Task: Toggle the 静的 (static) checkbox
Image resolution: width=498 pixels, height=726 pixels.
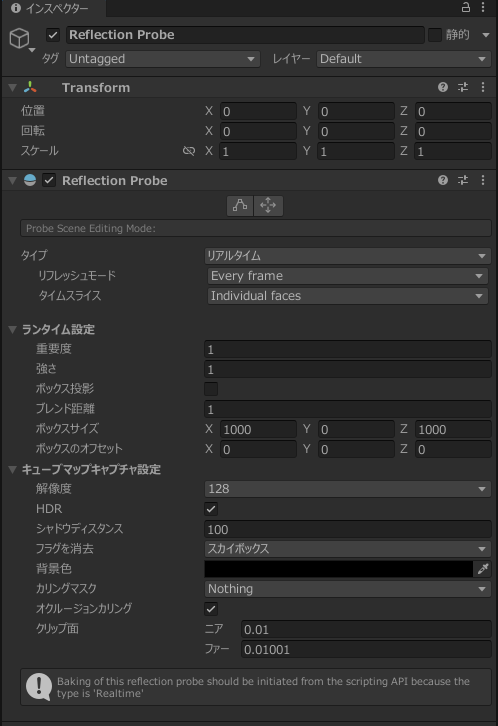Action: tap(435, 35)
